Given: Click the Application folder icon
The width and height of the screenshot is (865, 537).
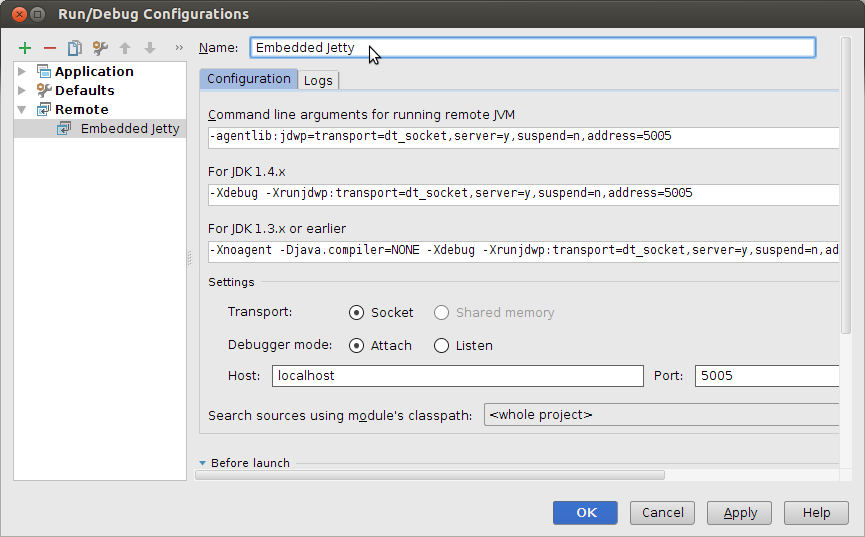Looking at the screenshot, I should coord(44,71).
